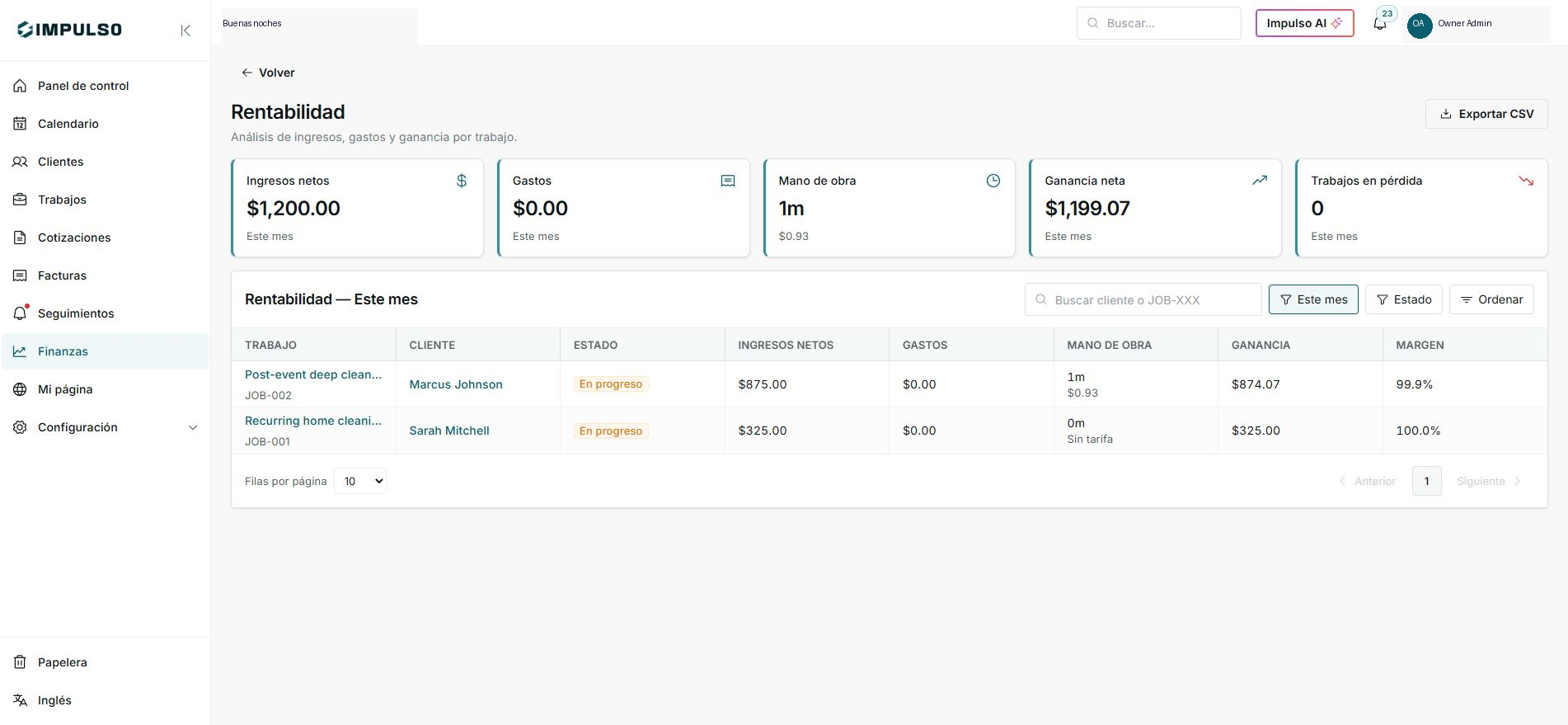Open the Impulso AI assistant button
Viewport: 1568px width, 725px height.
pyautogui.click(x=1304, y=23)
